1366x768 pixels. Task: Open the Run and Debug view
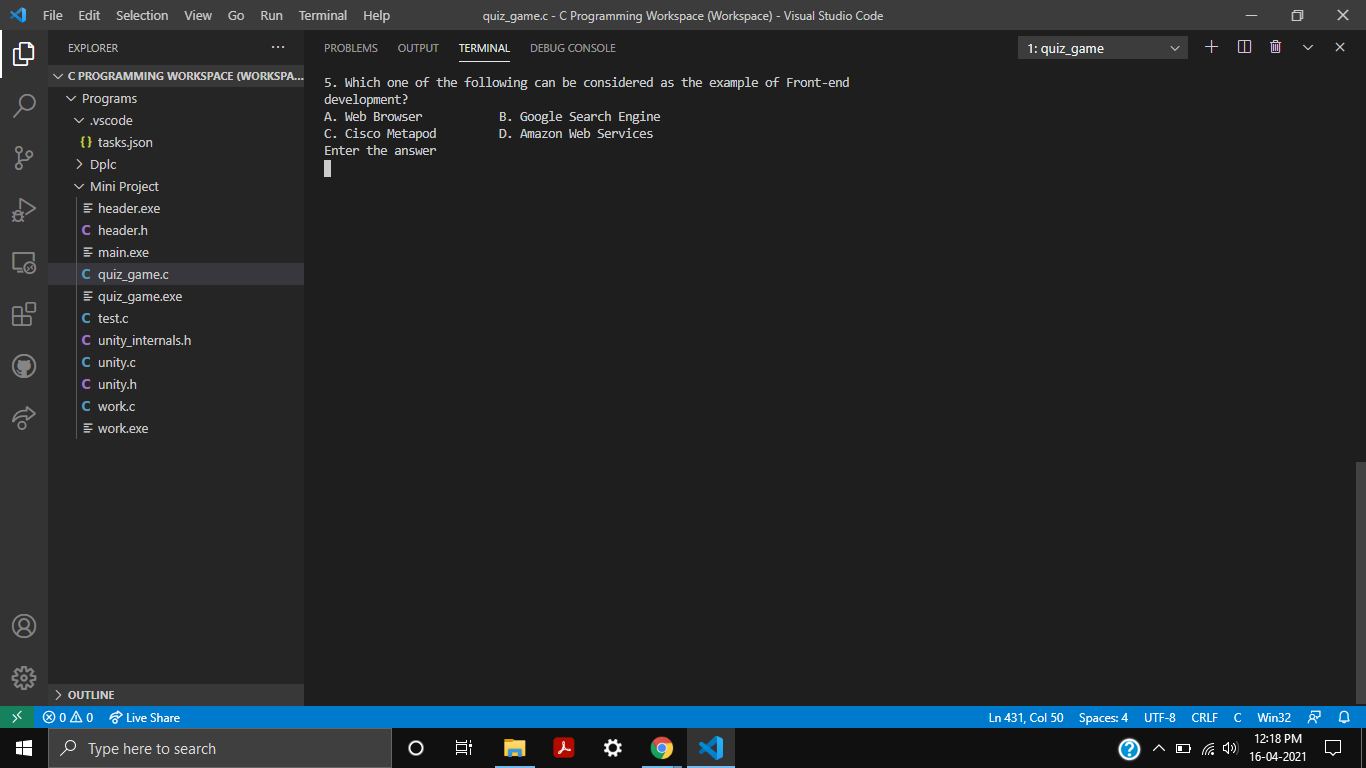[24, 209]
